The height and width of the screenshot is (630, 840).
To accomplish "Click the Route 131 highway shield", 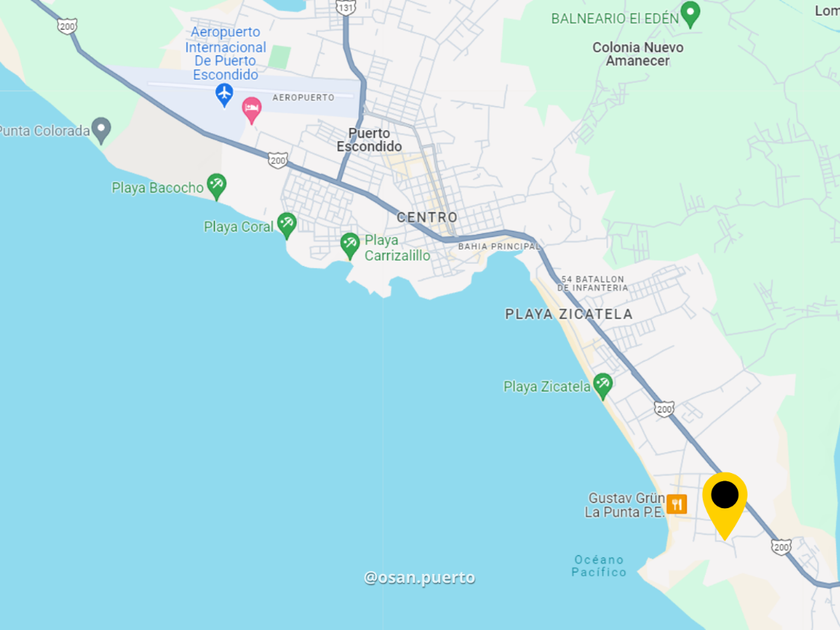I will click(x=346, y=8).
